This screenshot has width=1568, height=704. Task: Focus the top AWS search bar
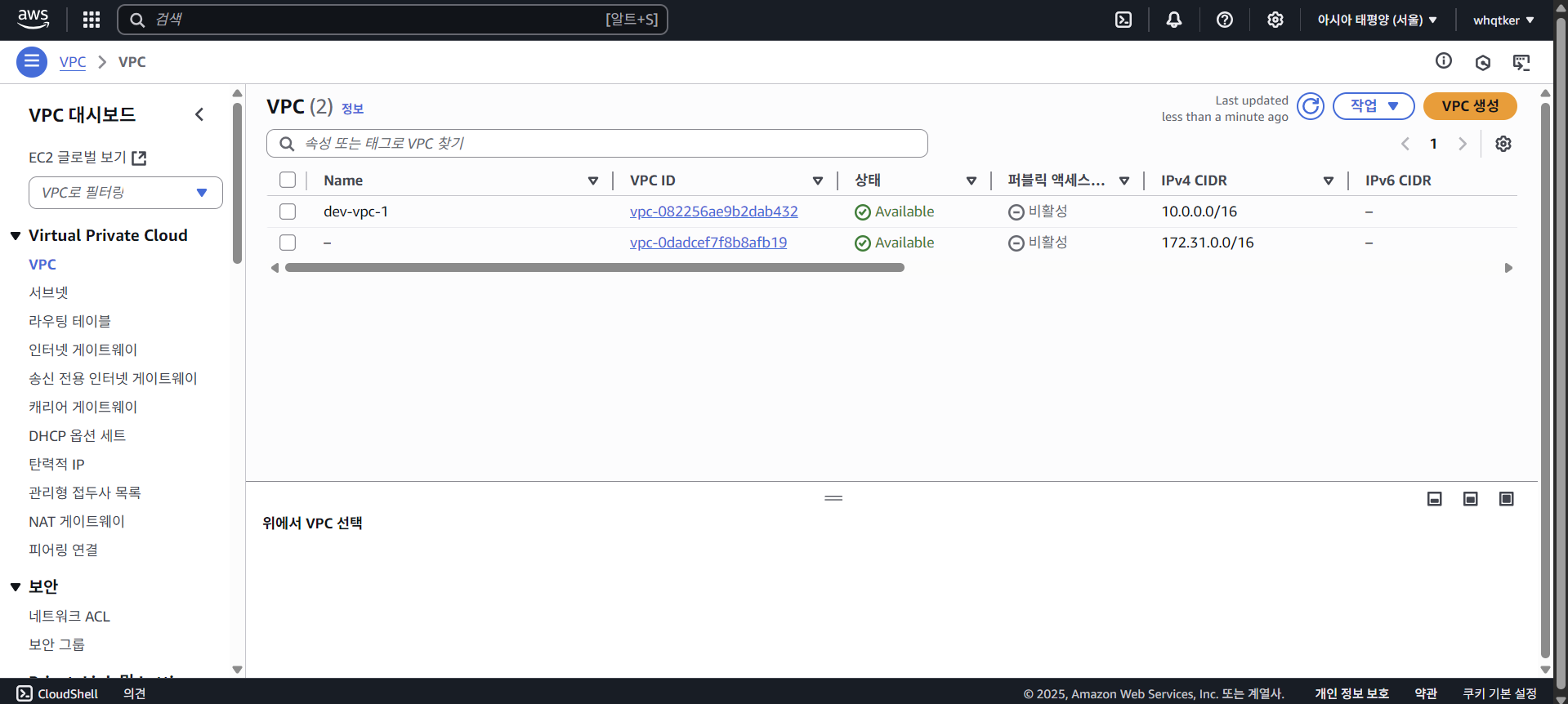393,20
